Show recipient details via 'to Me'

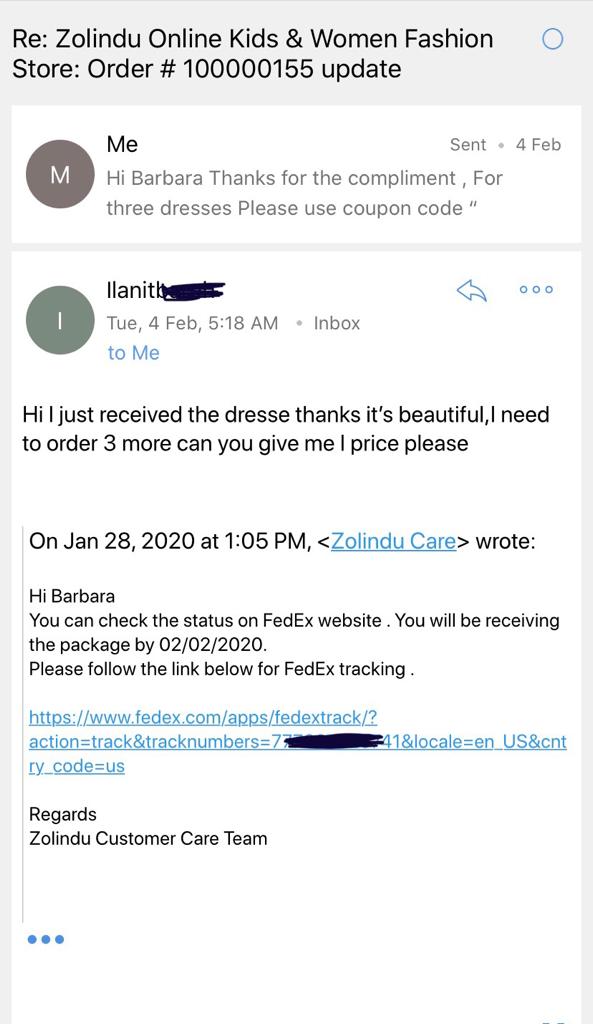point(133,353)
